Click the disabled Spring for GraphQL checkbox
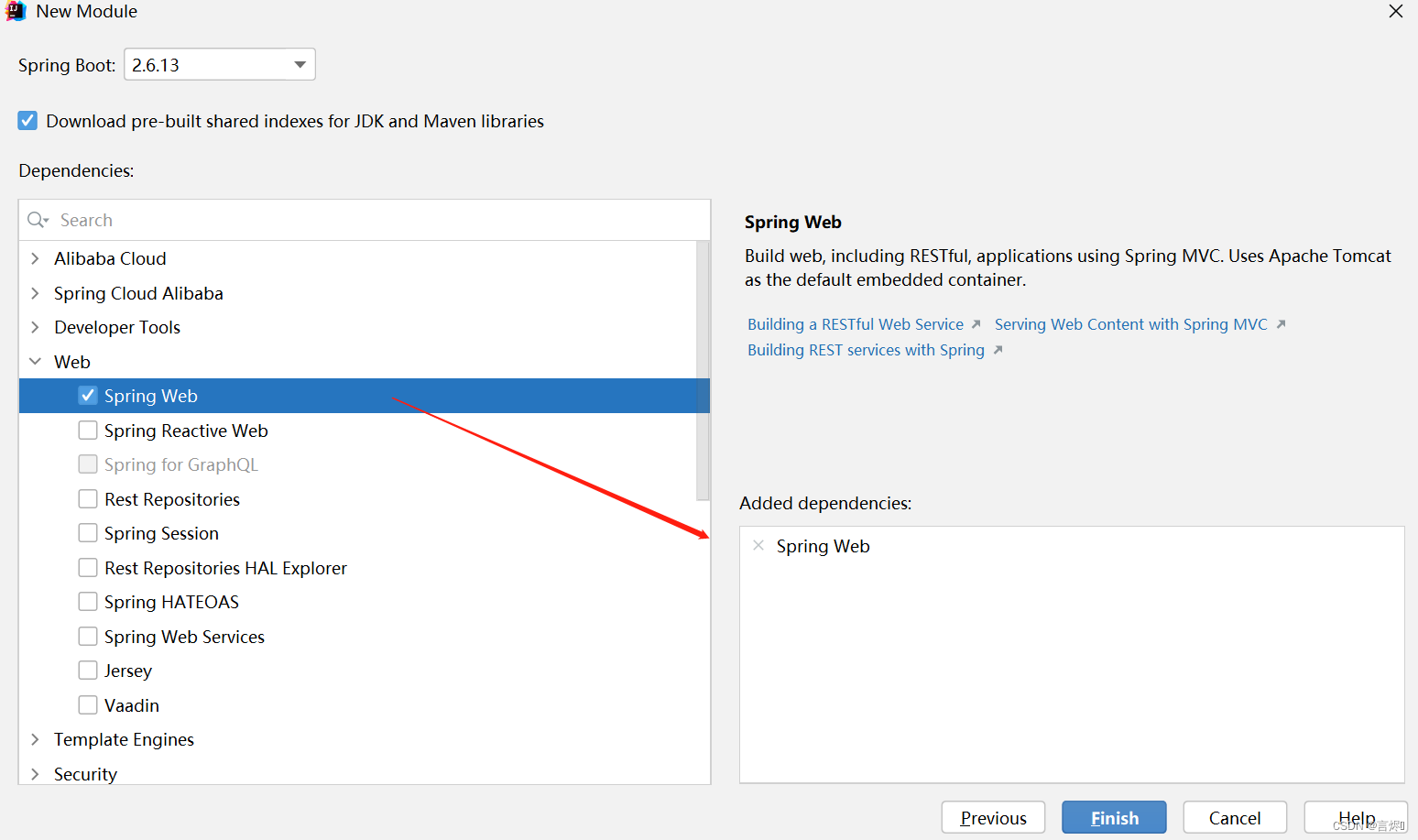The image size is (1418, 840). pyautogui.click(x=88, y=464)
